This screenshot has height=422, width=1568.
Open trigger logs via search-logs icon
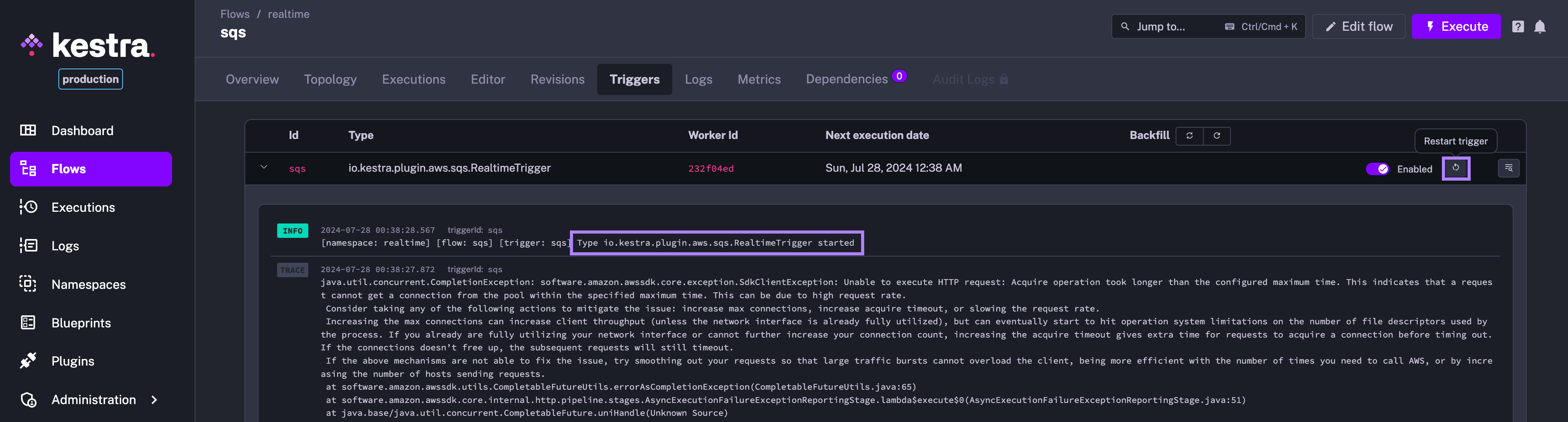coord(1508,168)
